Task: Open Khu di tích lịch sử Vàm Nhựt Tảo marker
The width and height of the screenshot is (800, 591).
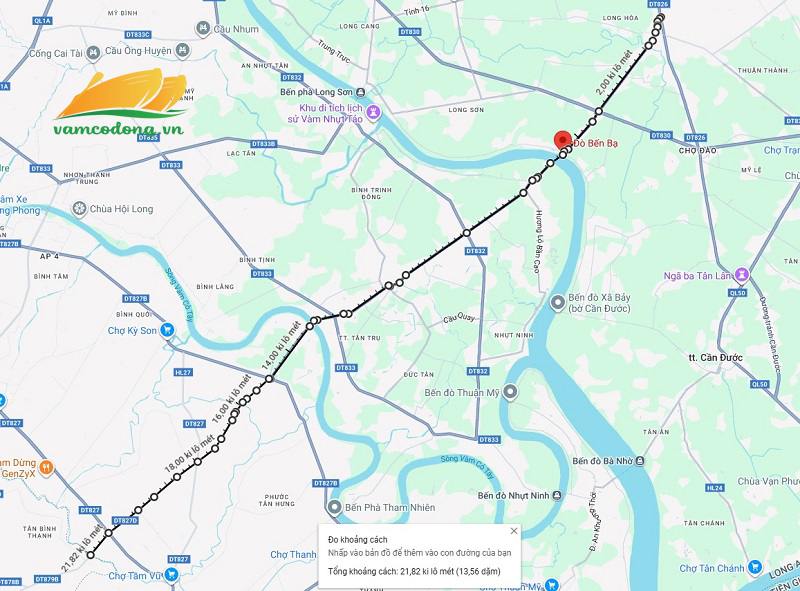Action: pyautogui.click(x=374, y=112)
